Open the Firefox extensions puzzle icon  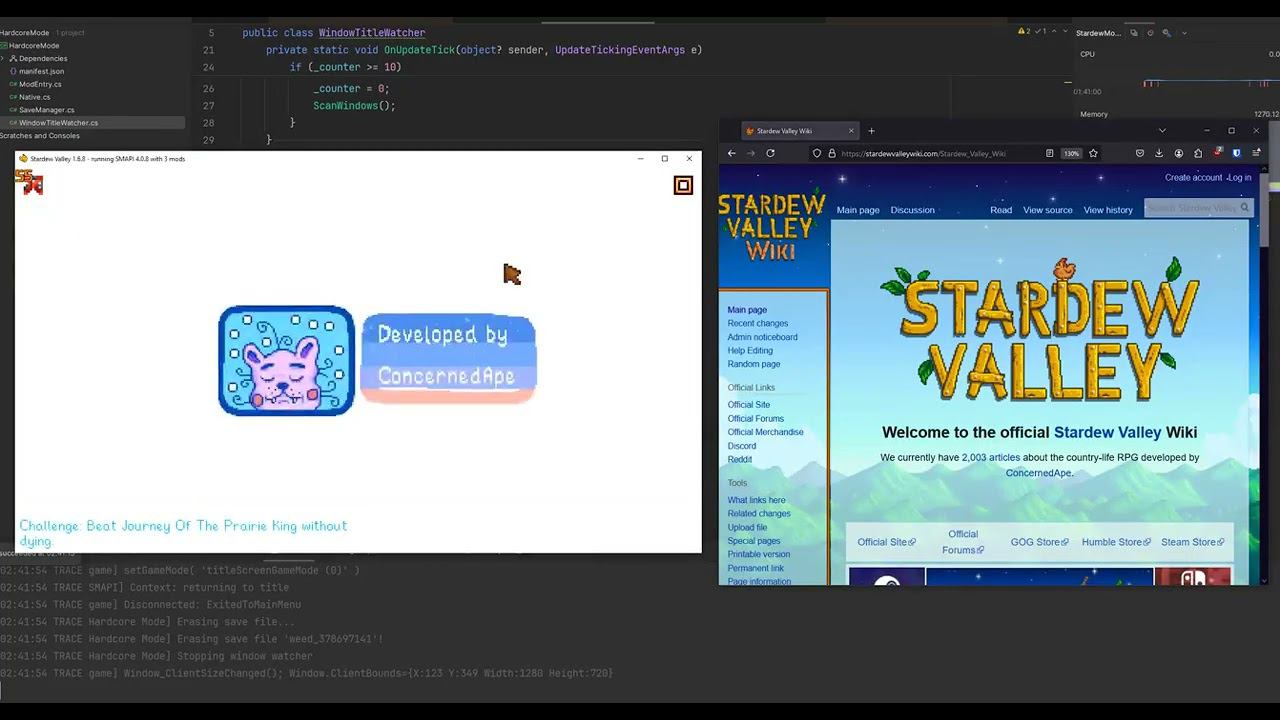(1198, 153)
